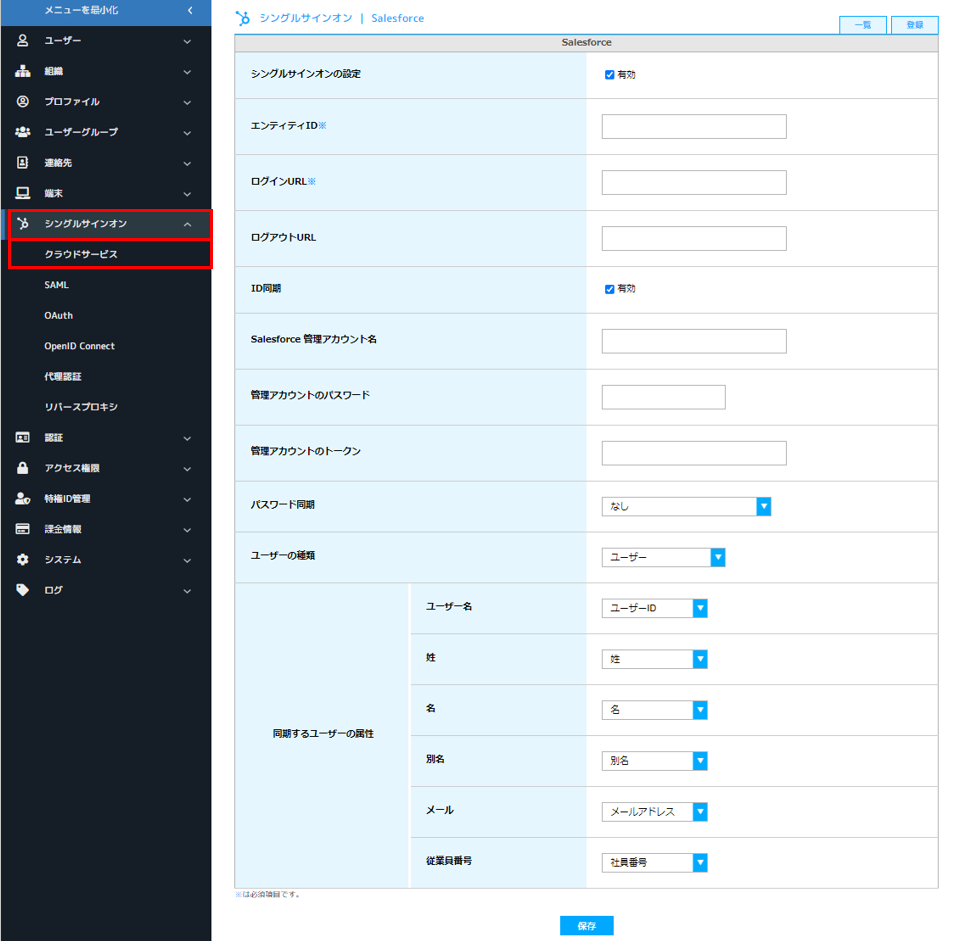Click the ログアウトURL input field
961x941 pixels.
tap(694, 238)
